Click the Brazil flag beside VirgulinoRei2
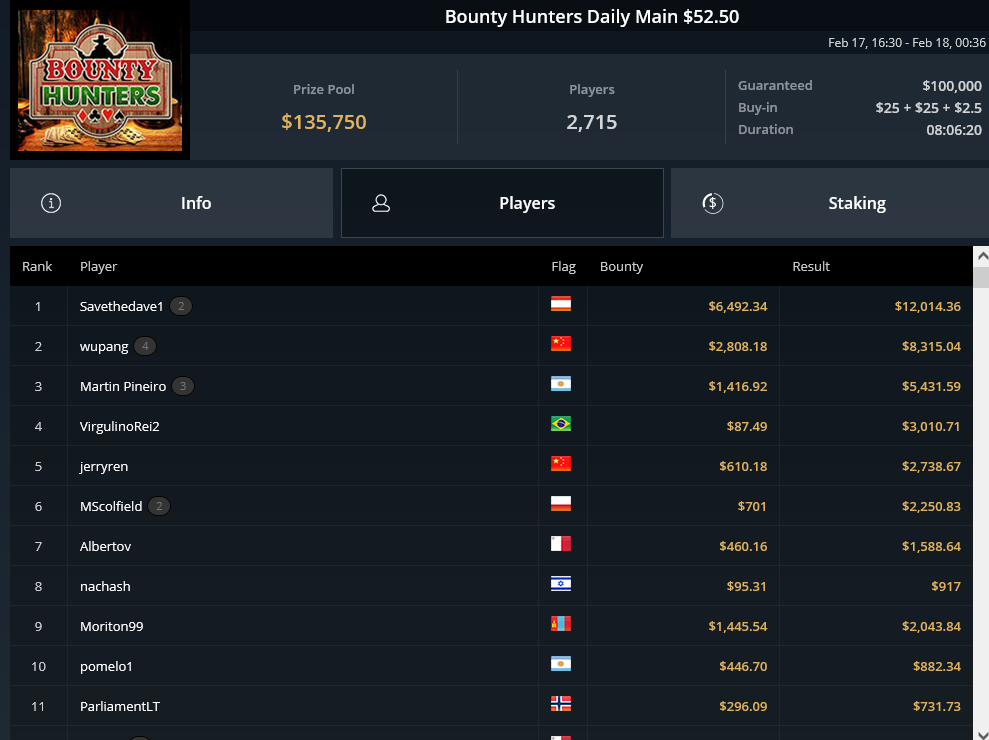Screen dimensions: 989x740 point(561,424)
